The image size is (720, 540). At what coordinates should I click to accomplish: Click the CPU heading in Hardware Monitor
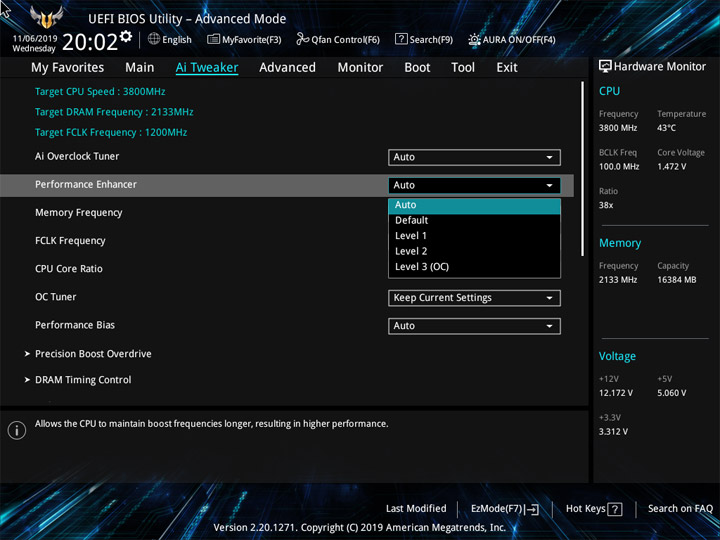coord(609,91)
